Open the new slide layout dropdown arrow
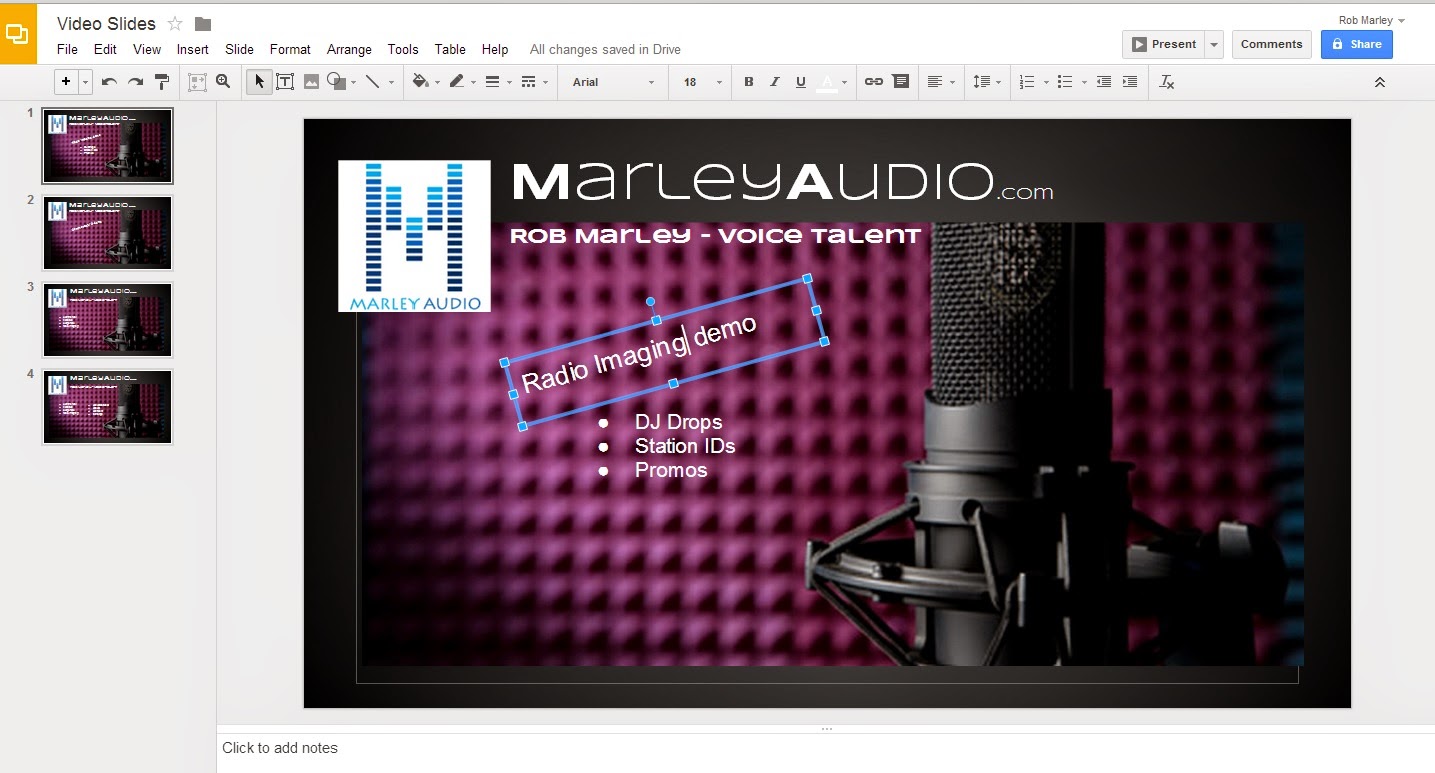Viewport: 1435px width, 773px height. click(86, 82)
